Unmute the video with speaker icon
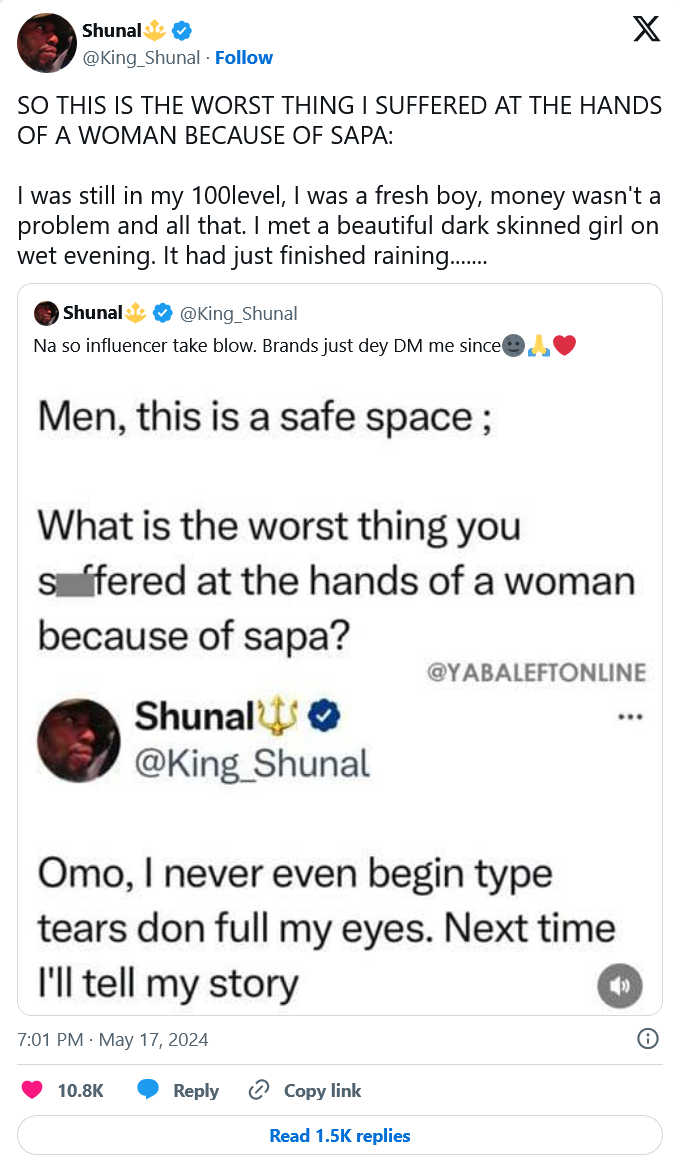 point(619,985)
